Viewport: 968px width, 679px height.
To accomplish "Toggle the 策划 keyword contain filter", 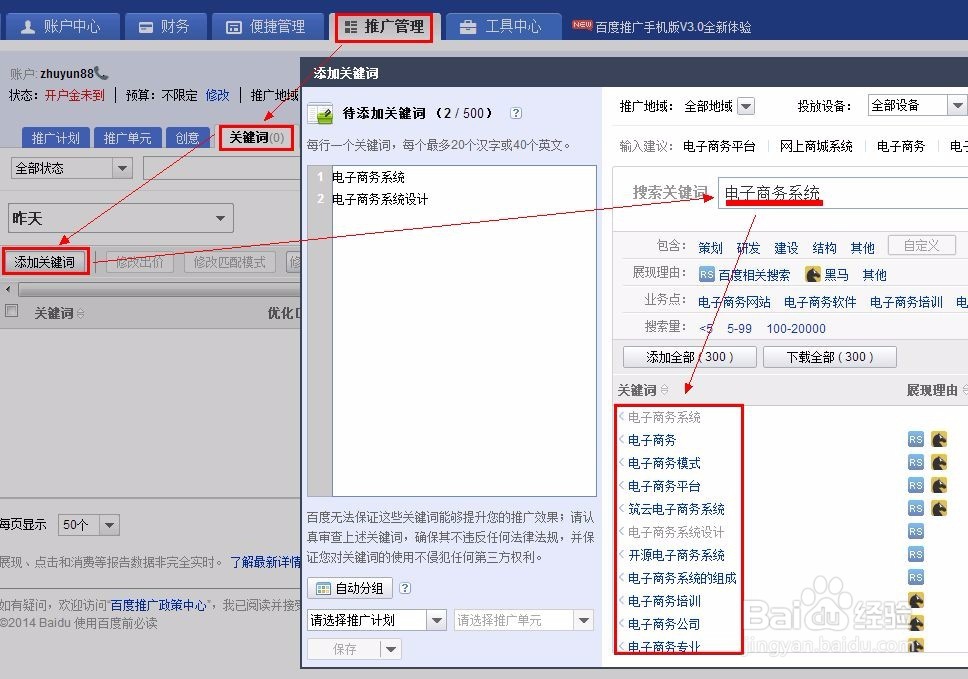I will coord(711,246).
